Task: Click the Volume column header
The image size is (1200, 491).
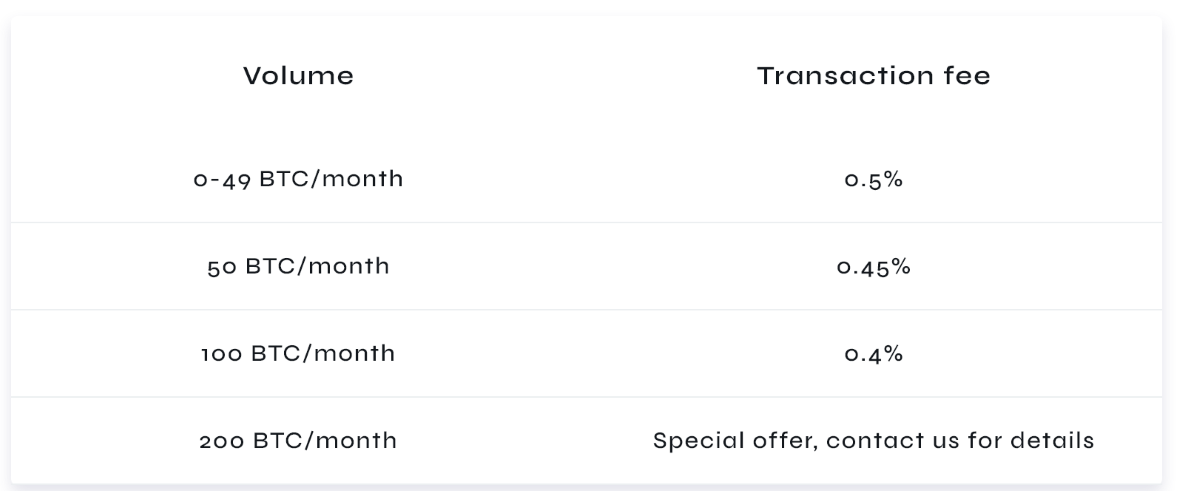Action: point(298,76)
